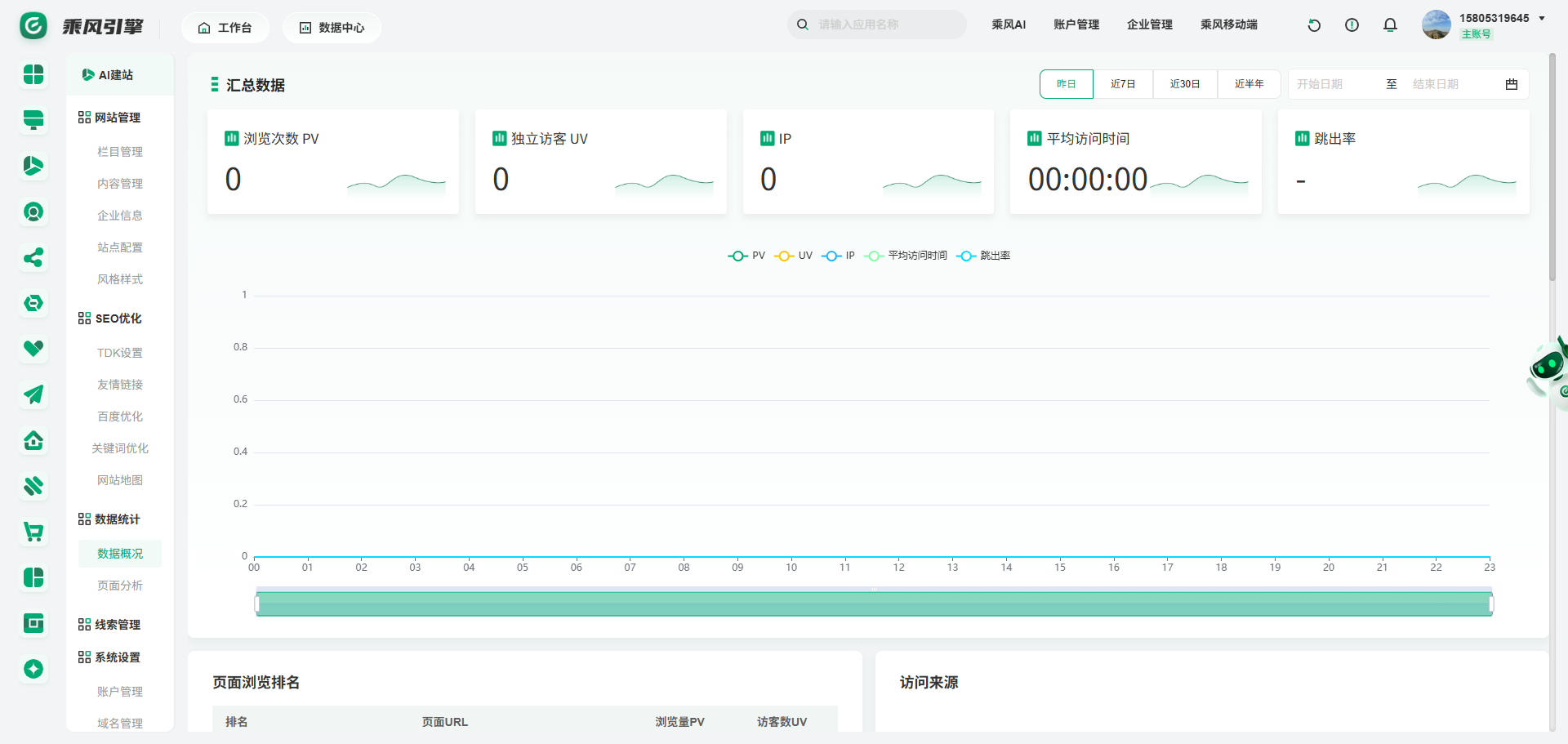The image size is (1568, 744).
Task: Open 页面分析 in the sidebar
Action: 120,586
